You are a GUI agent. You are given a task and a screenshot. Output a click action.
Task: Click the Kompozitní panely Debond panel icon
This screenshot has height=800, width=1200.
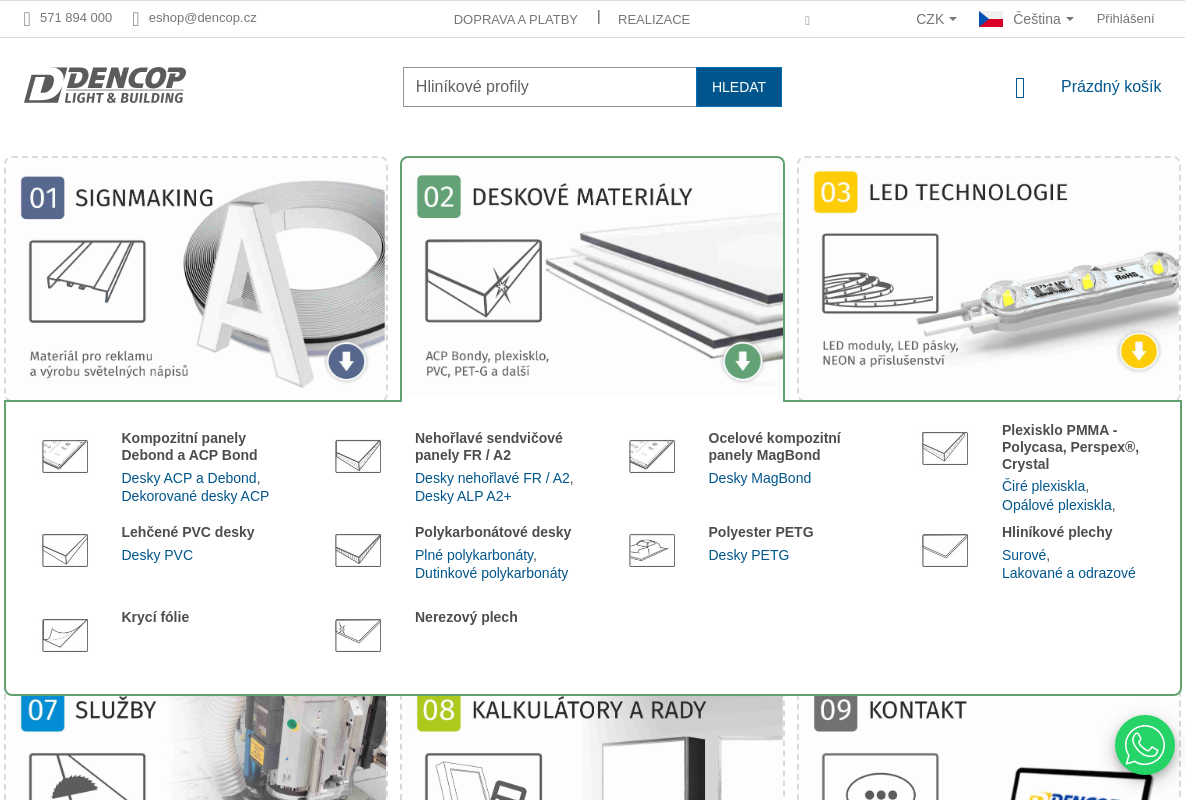[65, 456]
